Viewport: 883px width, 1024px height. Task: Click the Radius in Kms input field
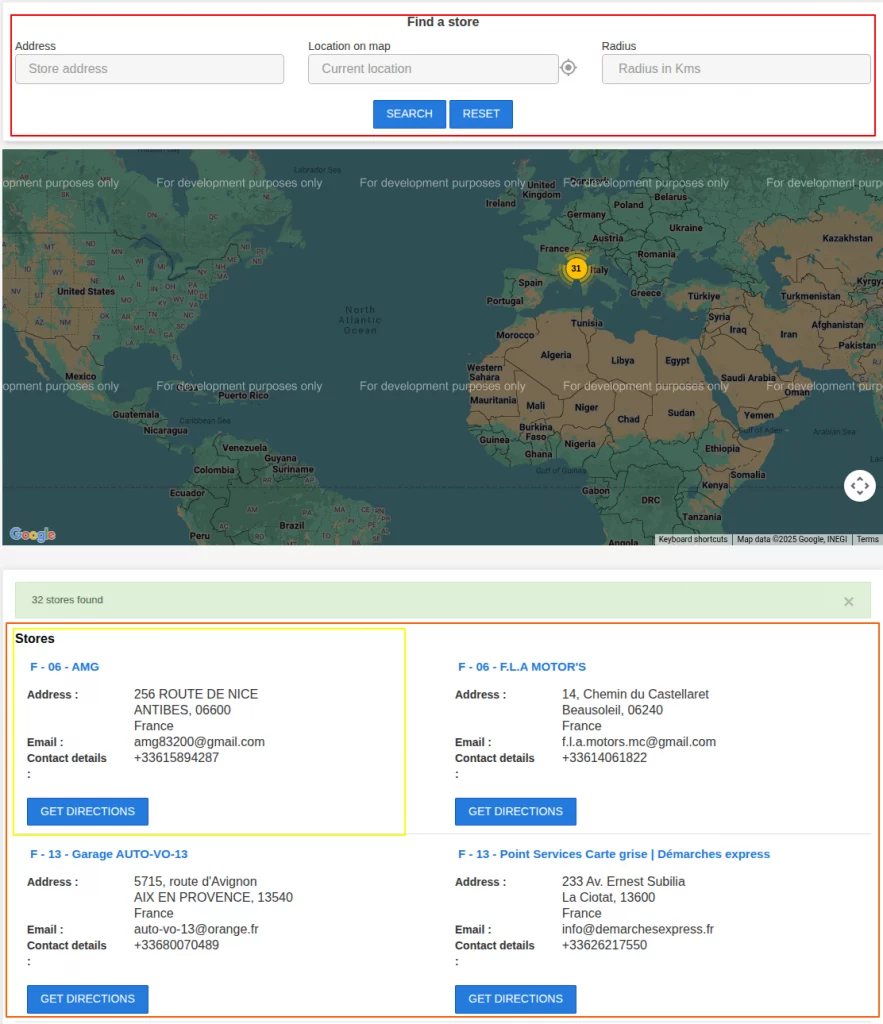pyautogui.click(x=735, y=68)
